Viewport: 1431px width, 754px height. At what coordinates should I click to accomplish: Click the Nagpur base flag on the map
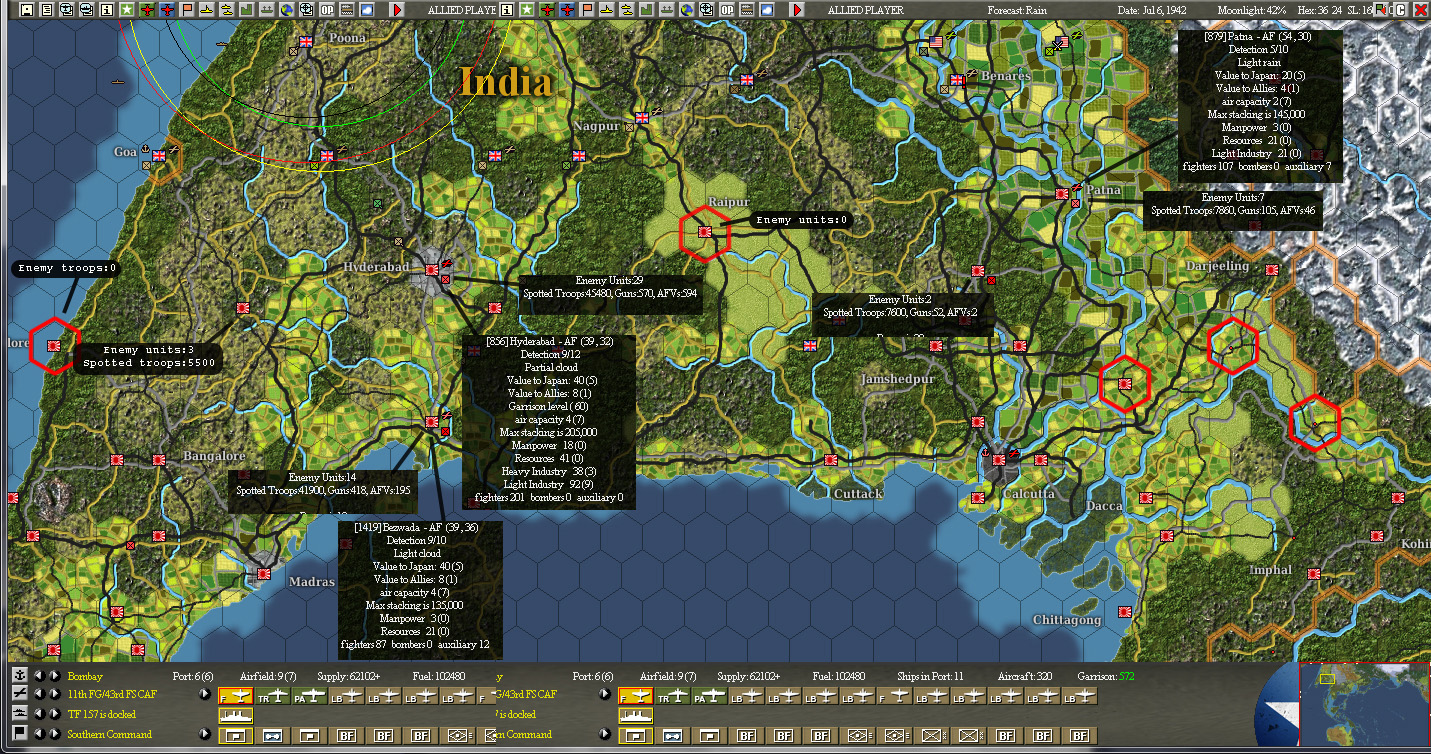(642, 117)
